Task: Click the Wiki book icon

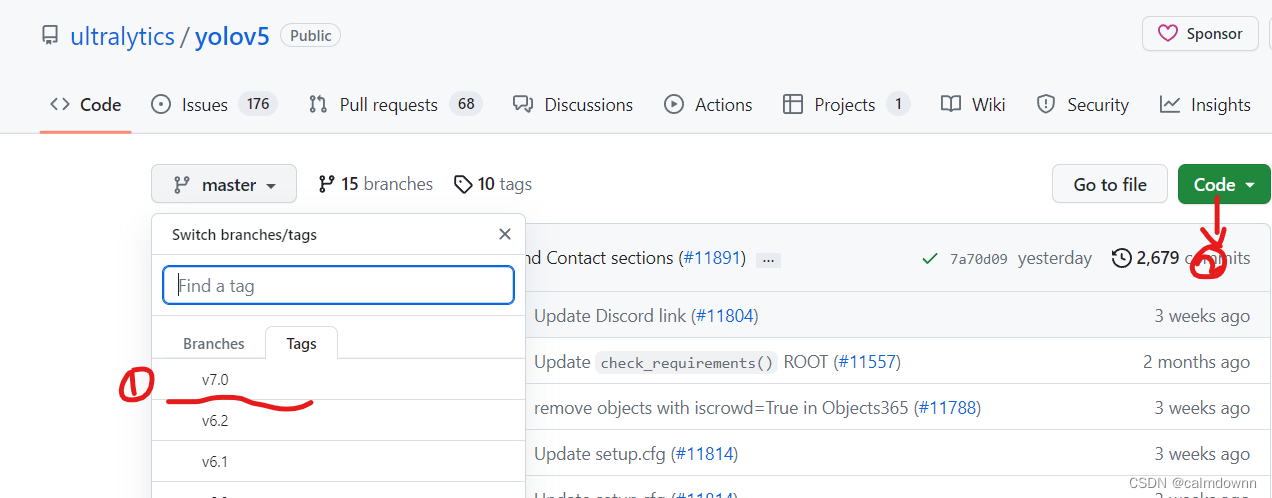Action: (951, 104)
